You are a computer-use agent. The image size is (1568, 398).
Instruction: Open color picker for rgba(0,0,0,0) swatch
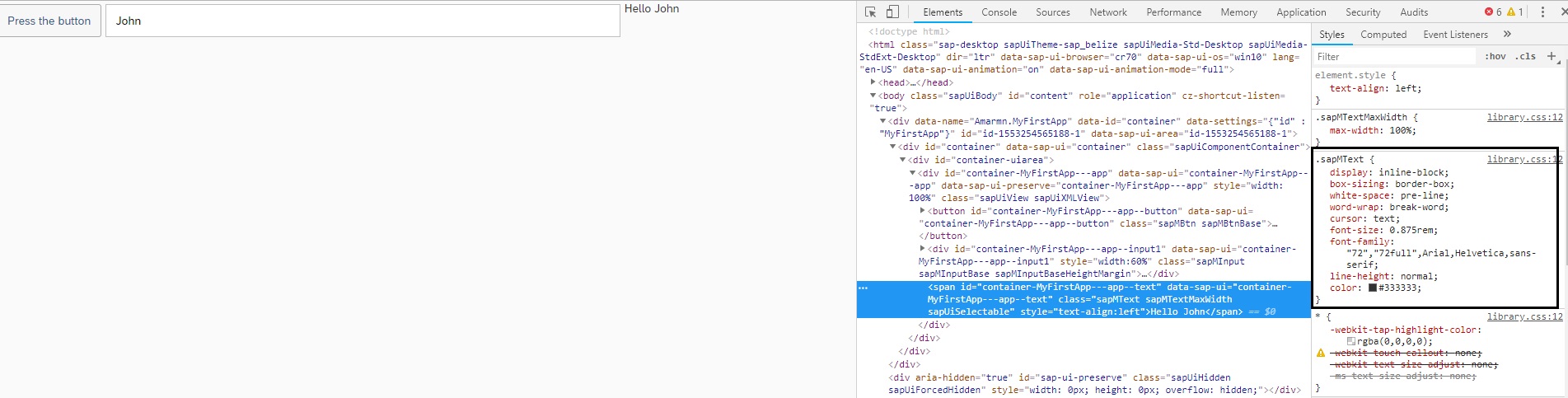(1350, 341)
